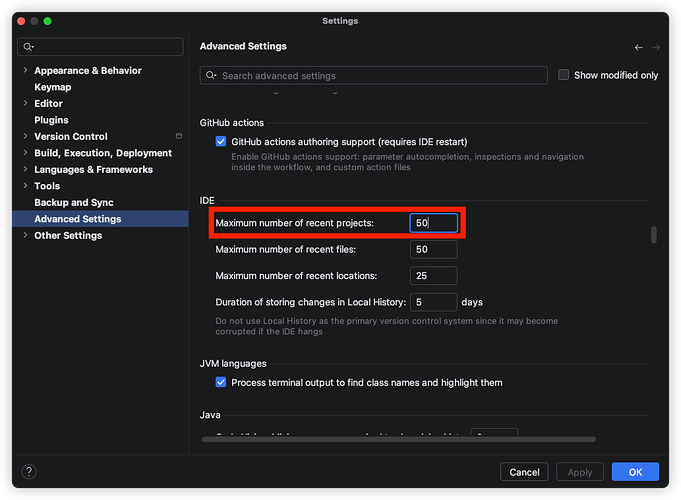Image resolution: width=681 pixels, height=500 pixels.
Task: Disable GitHub actions authoring support checkbox
Action: click(221, 142)
